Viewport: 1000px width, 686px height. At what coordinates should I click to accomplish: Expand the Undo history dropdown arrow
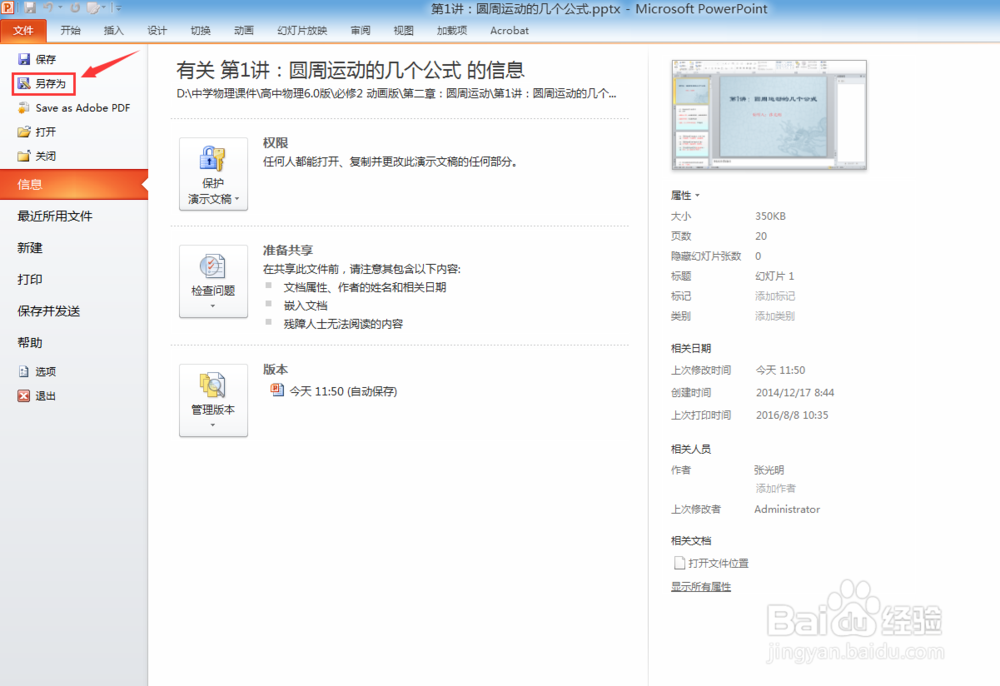click(x=60, y=8)
